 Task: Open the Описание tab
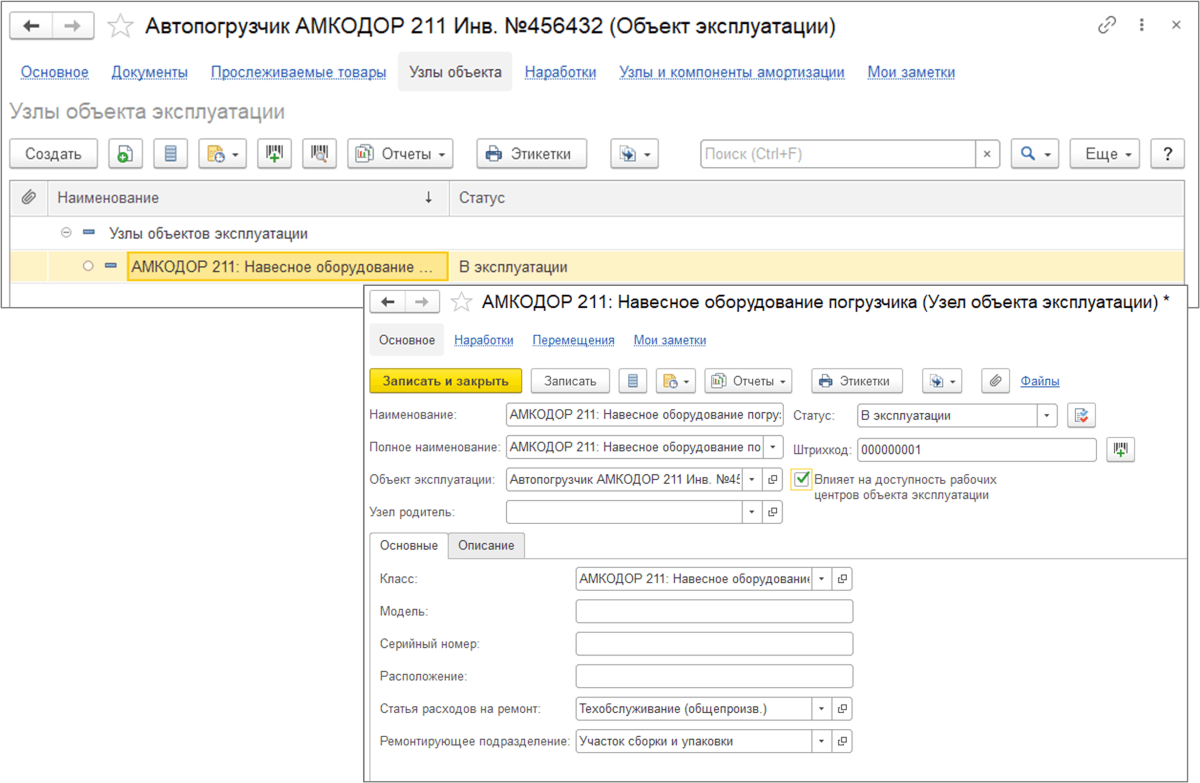[x=486, y=545]
